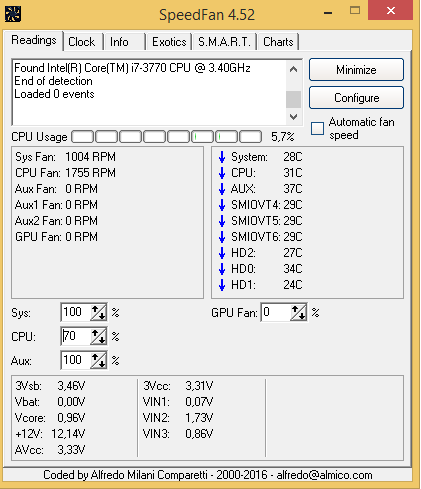Switch to the Exotics tab

[x=169, y=42]
